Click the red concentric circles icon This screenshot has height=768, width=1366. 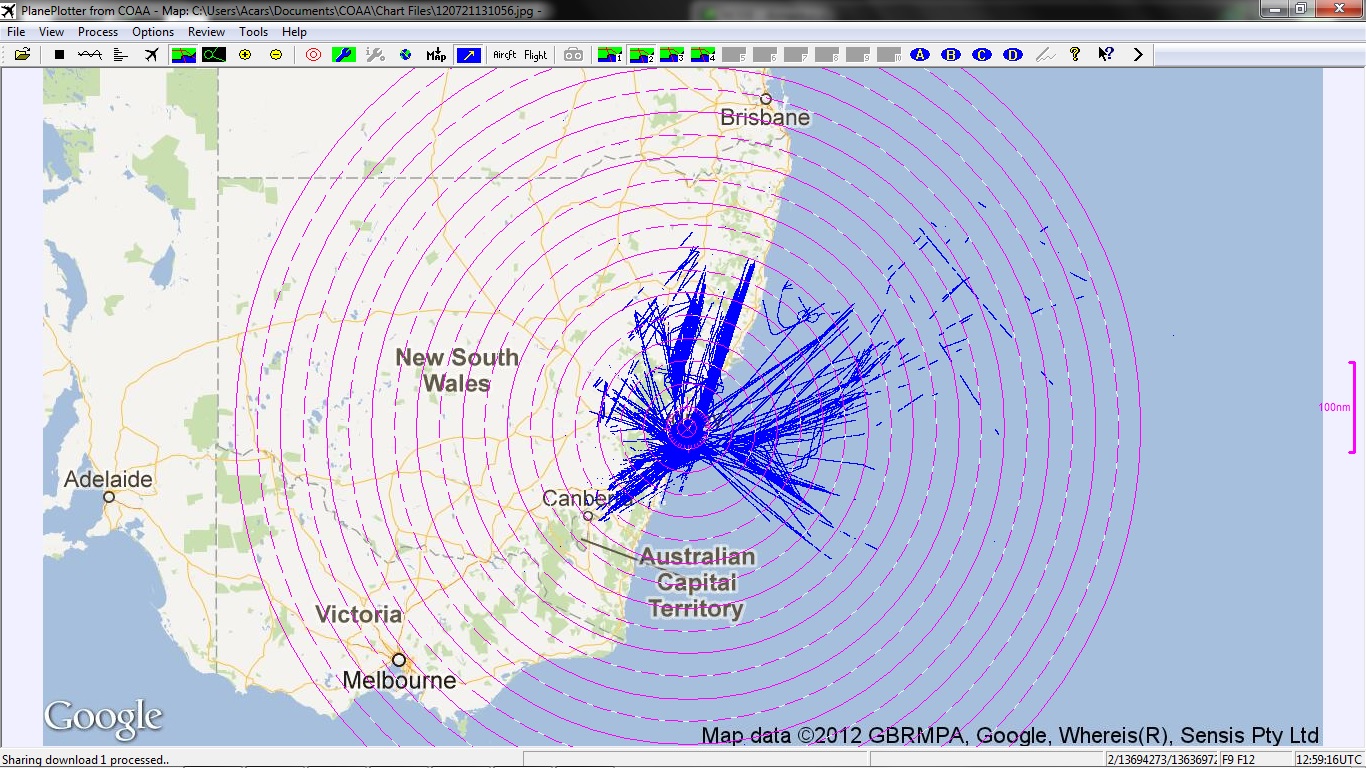[x=313, y=55]
